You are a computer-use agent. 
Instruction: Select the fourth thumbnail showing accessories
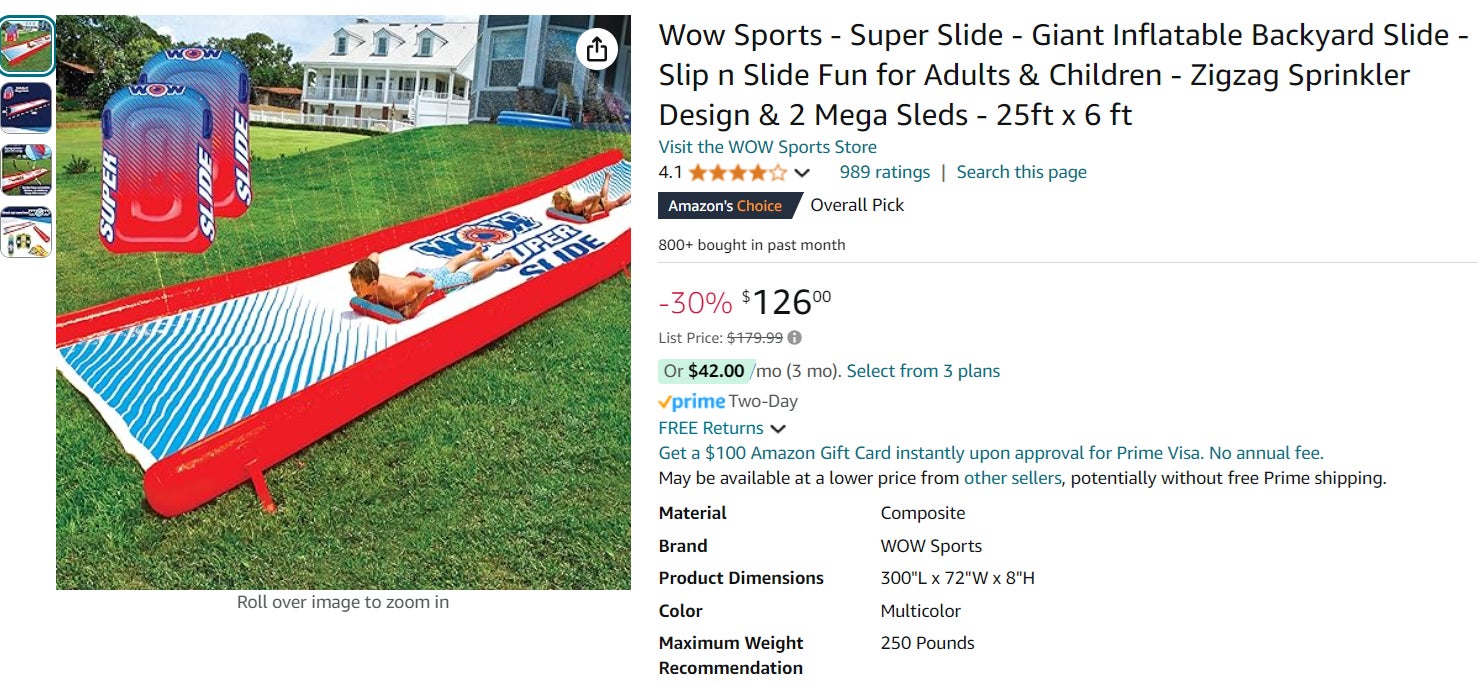[27, 232]
